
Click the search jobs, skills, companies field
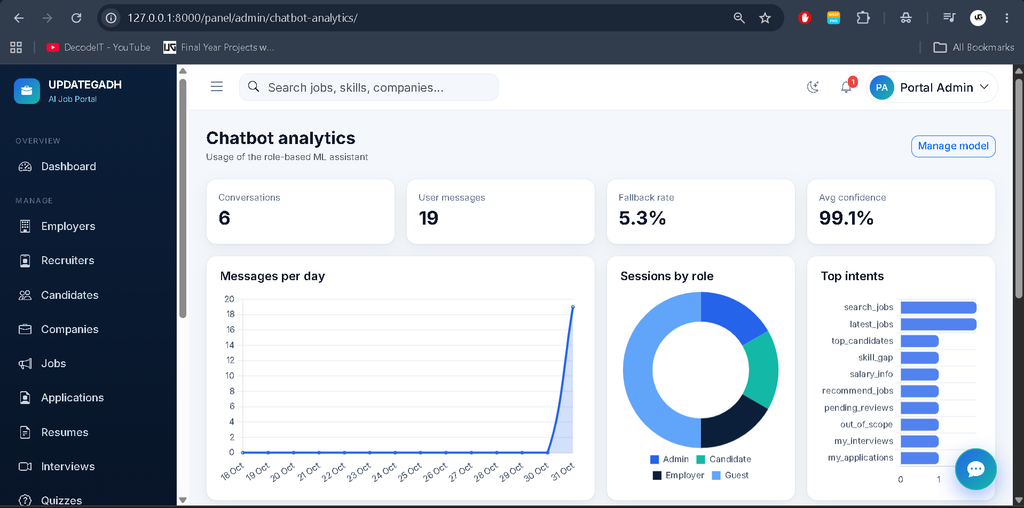pyautogui.click(x=369, y=87)
